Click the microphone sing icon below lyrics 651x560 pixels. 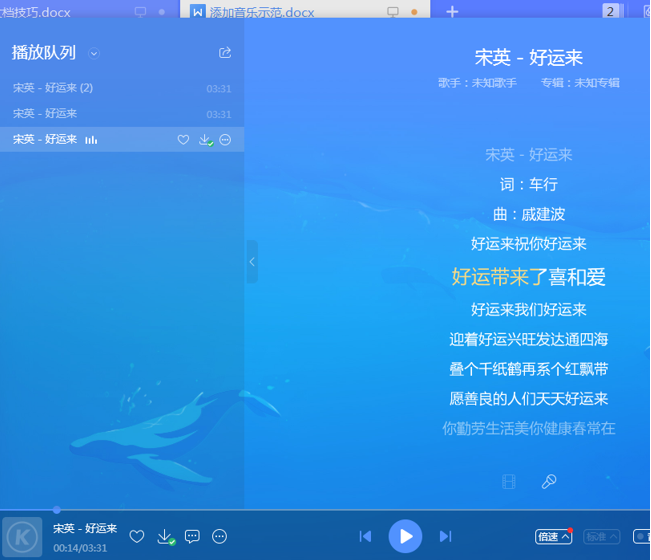click(x=549, y=482)
